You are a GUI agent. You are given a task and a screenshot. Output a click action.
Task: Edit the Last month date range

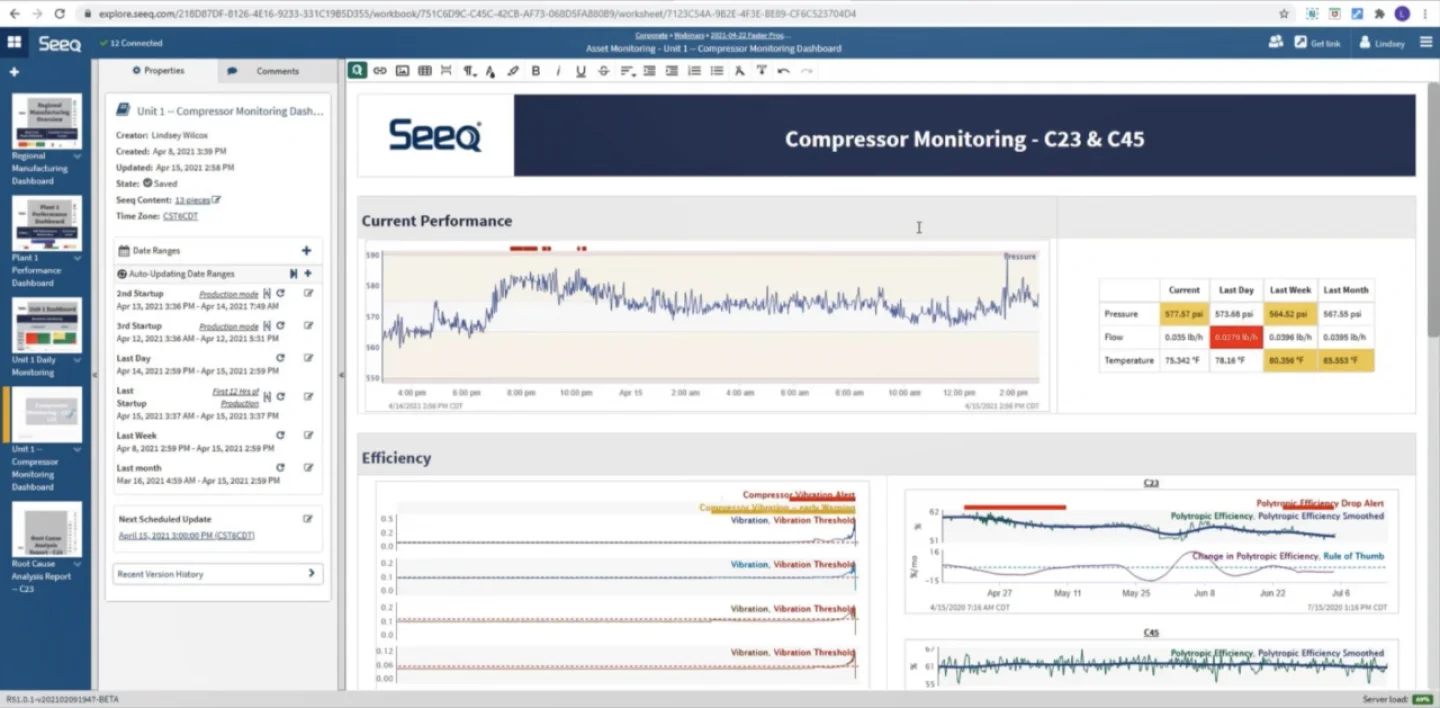point(308,467)
